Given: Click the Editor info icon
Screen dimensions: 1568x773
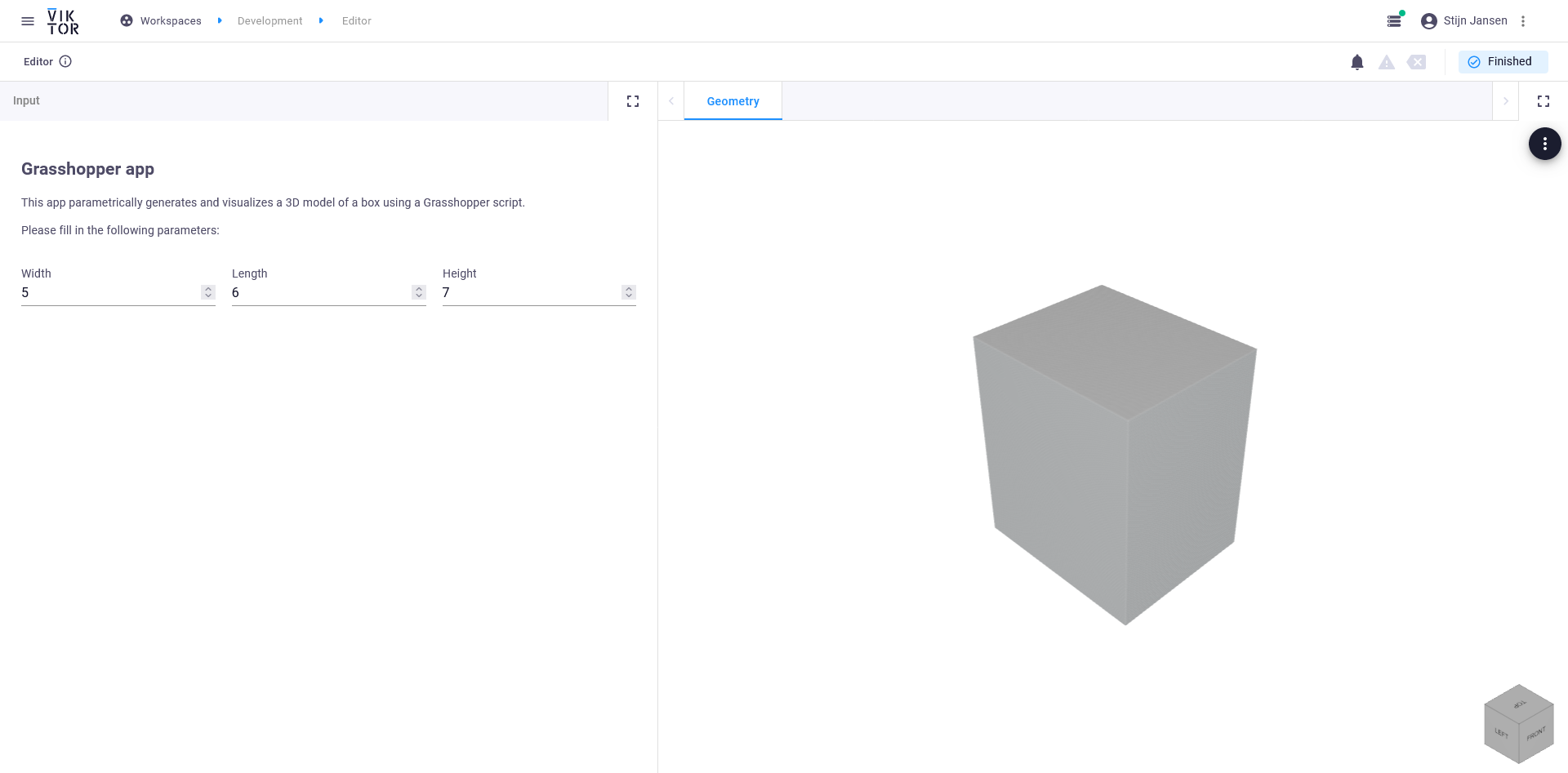Looking at the screenshot, I should click(65, 61).
